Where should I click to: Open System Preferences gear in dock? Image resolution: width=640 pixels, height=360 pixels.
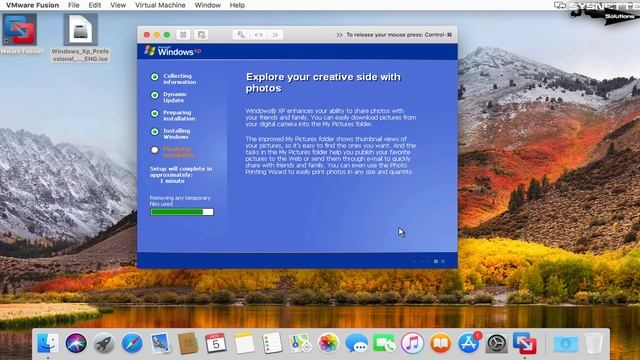[x=496, y=343]
